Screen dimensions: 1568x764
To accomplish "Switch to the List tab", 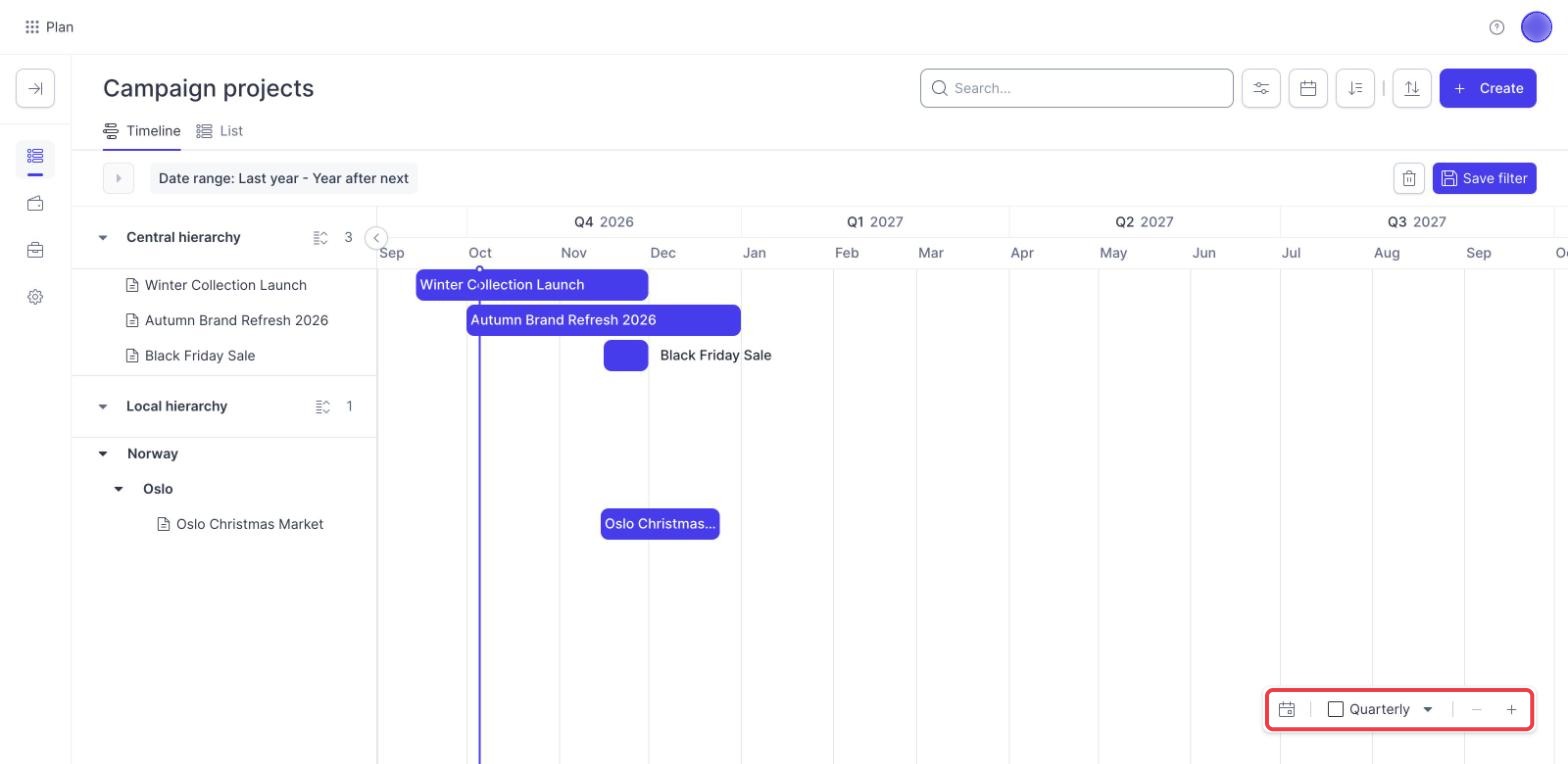I will pyautogui.click(x=219, y=131).
